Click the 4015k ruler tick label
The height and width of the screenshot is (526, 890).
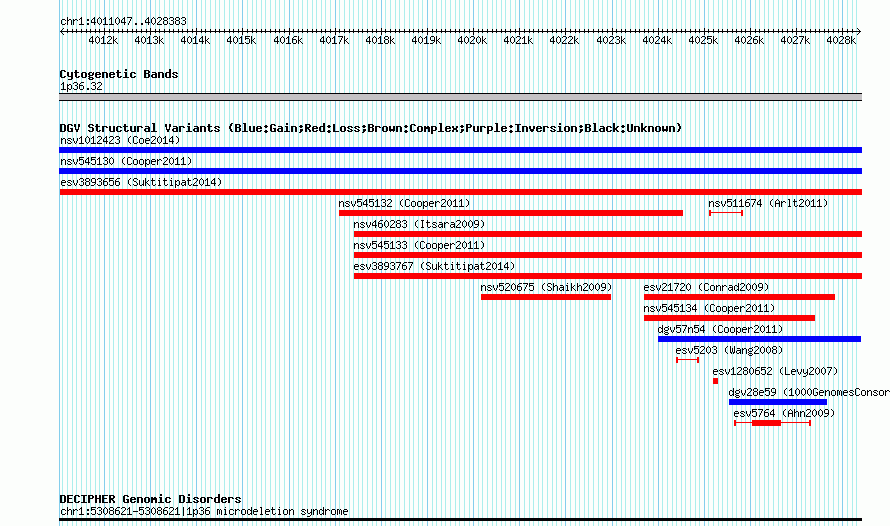[x=241, y=40]
